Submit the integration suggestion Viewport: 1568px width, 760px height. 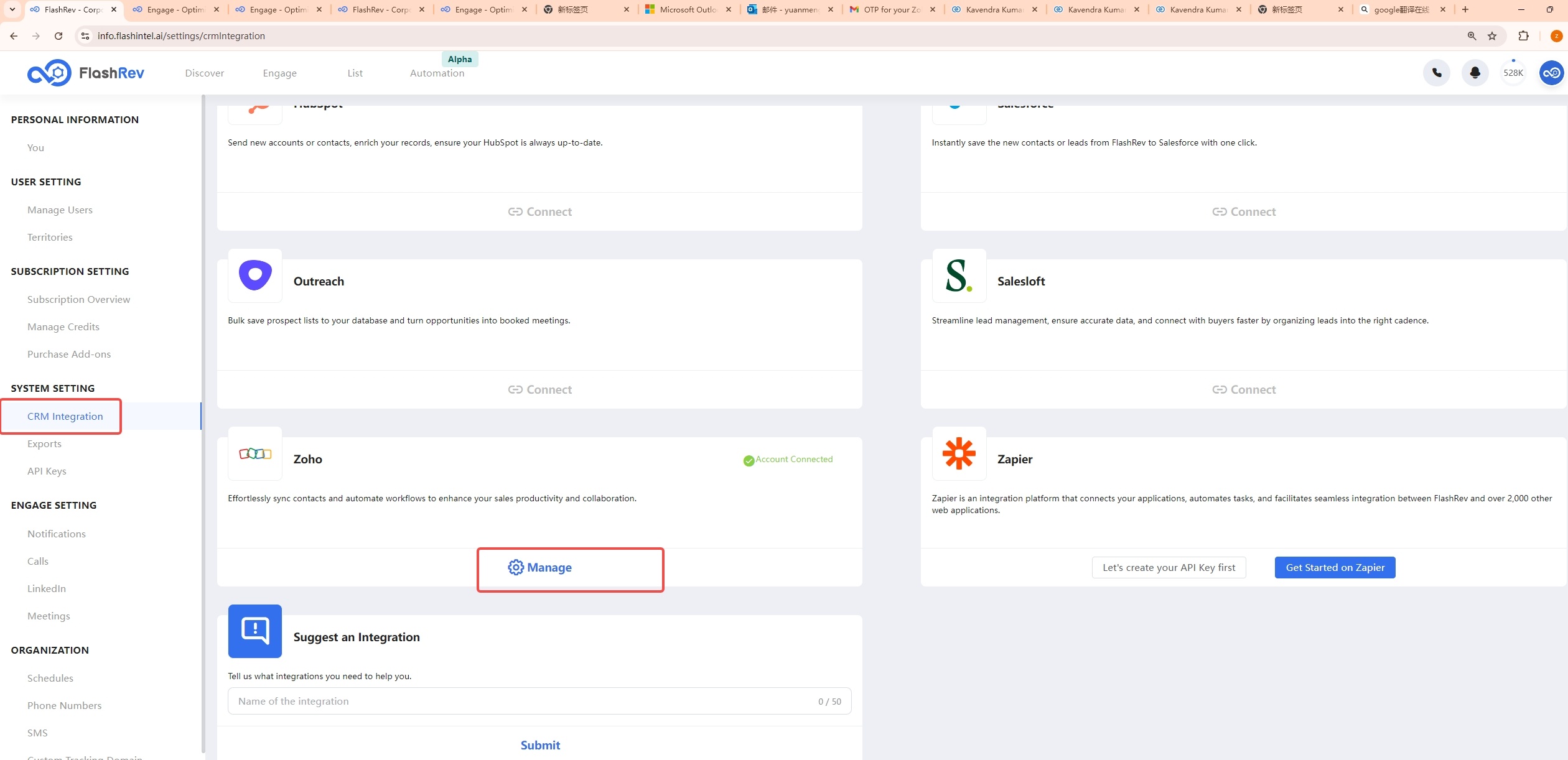[539, 745]
